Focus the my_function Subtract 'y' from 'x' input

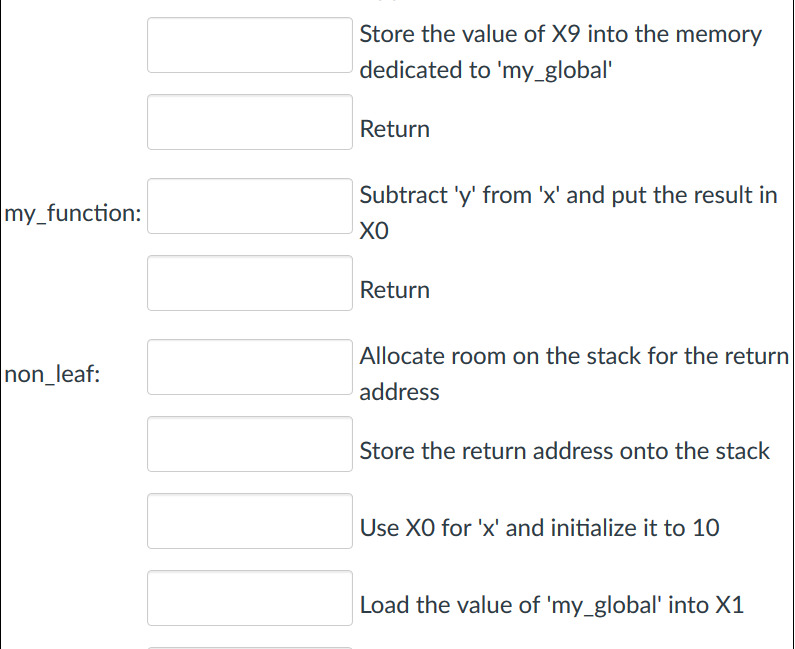[x=250, y=206]
